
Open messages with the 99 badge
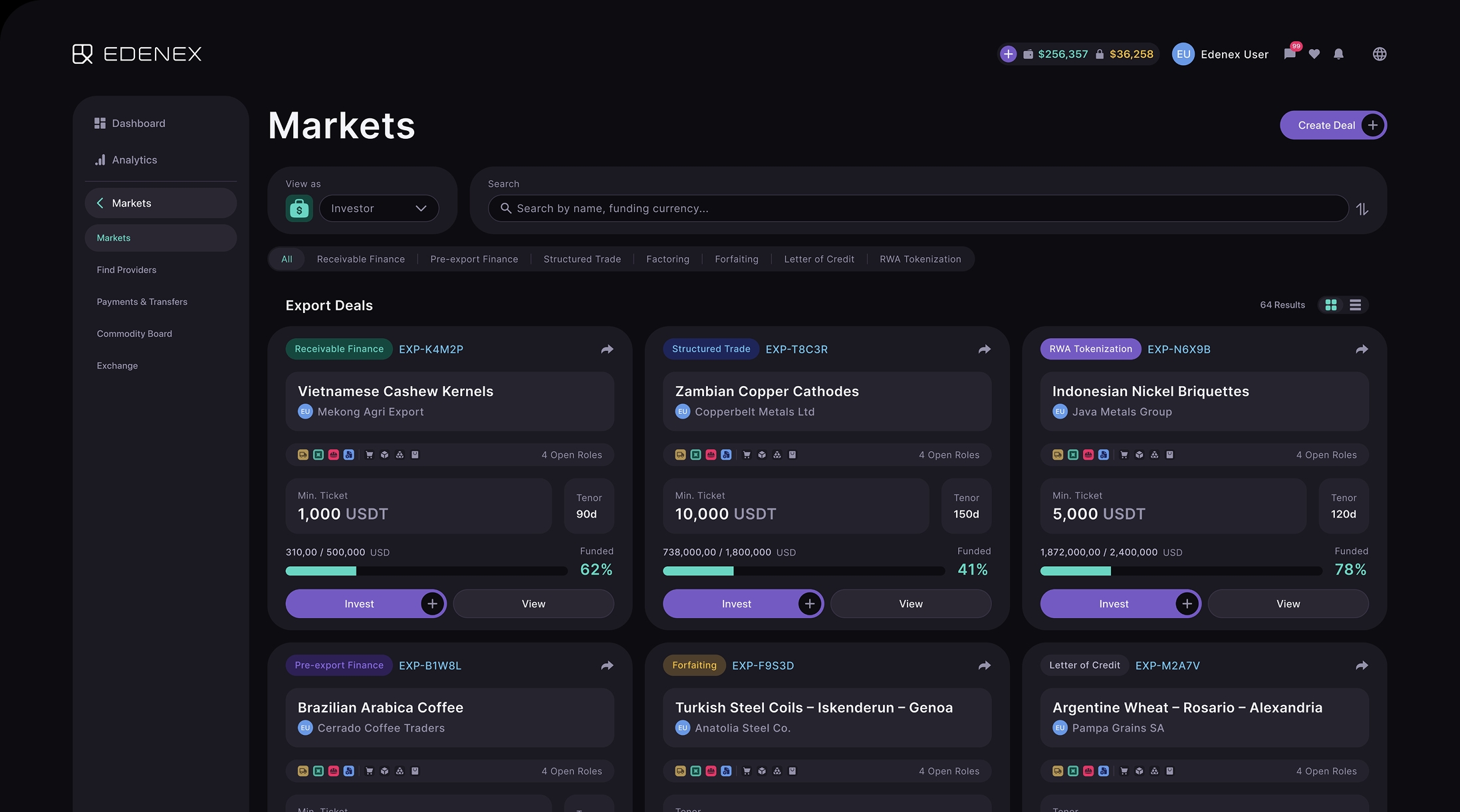click(x=1290, y=54)
